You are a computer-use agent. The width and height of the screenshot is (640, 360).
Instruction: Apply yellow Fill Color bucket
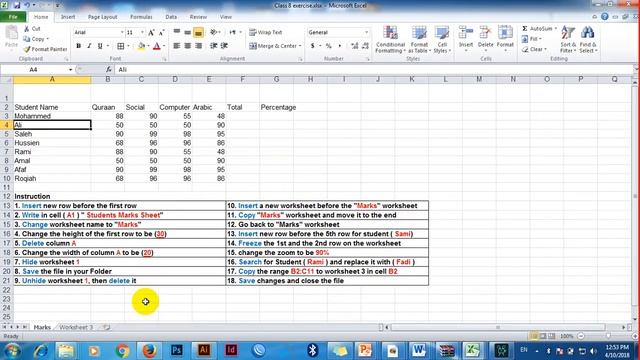coord(141,46)
